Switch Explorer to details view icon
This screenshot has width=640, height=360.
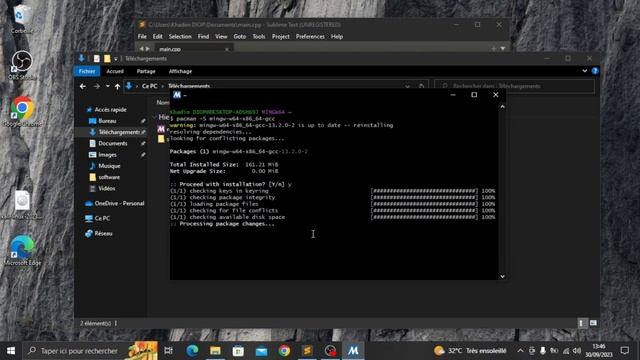[582, 323]
